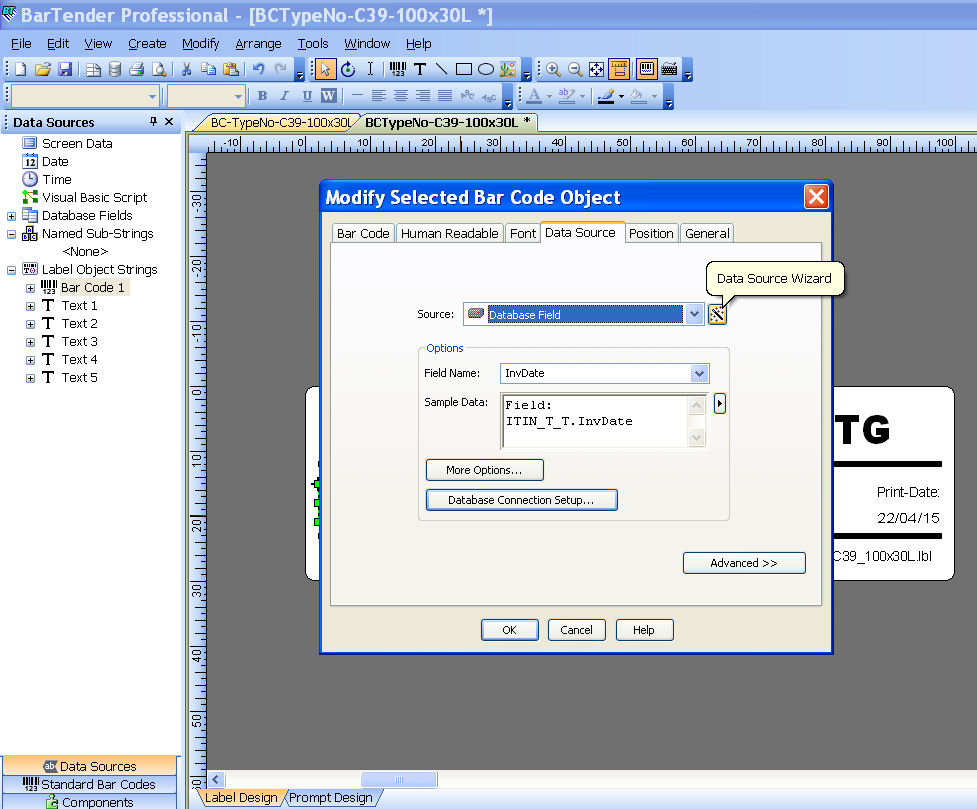Toggle word wrap W button
The width and height of the screenshot is (977, 809).
(x=328, y=96)
